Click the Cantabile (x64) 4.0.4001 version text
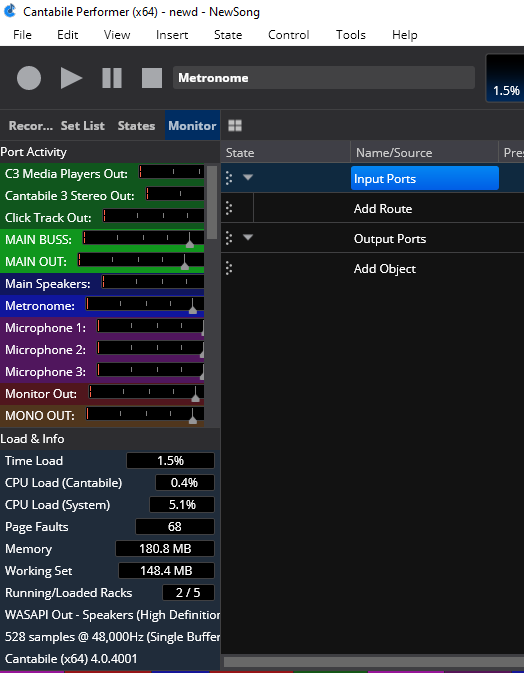 pyautogui.click(x=71, y=659)
